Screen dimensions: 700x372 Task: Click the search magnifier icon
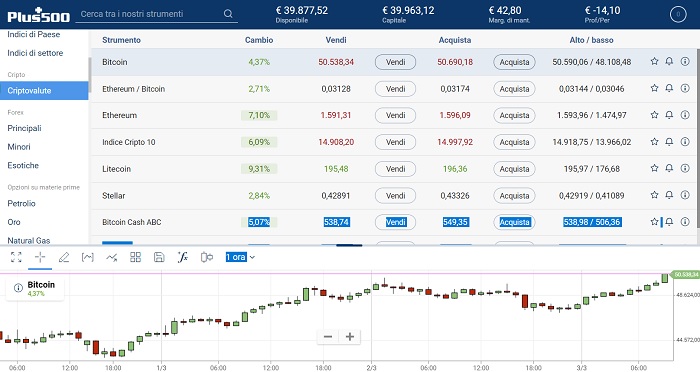pos(228,14)
